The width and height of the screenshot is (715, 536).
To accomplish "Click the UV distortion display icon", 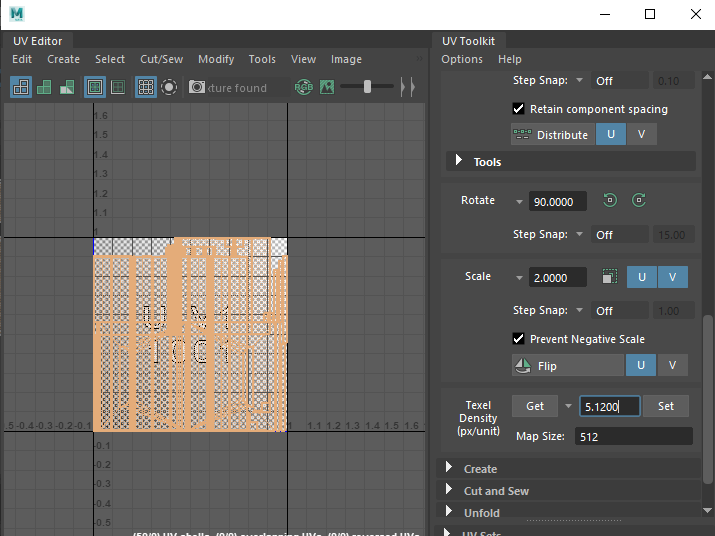I will [67, 87].
